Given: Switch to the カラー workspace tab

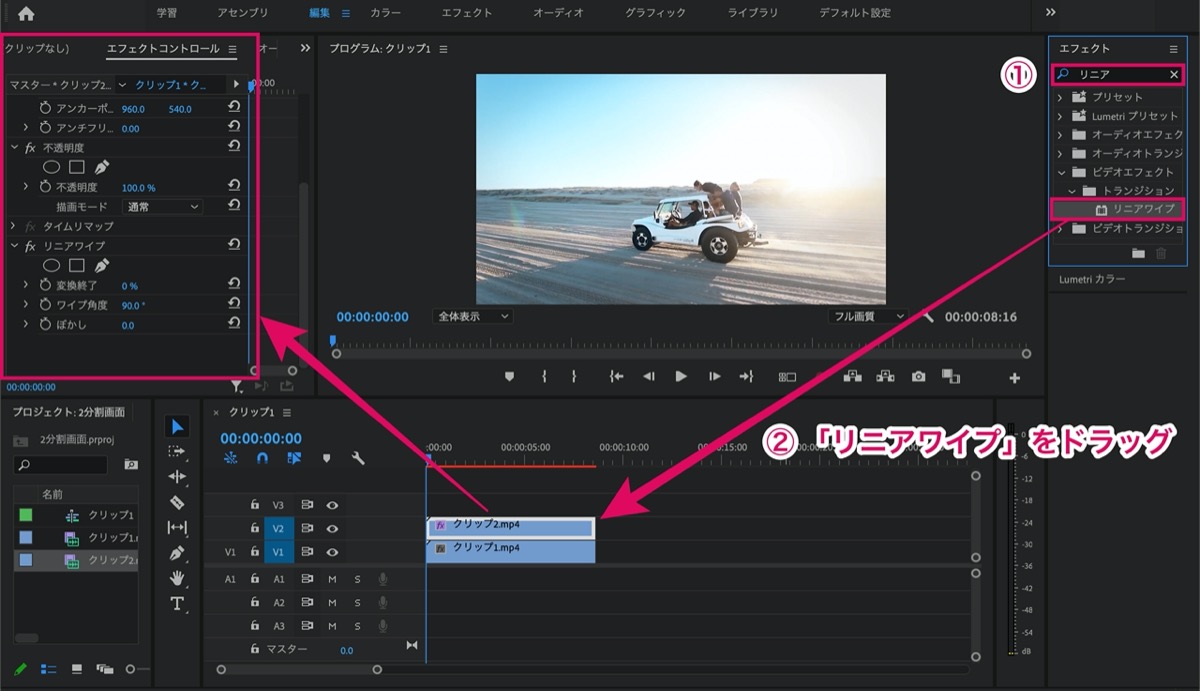Looking at the screenshot, I should [x=387, y=13].
